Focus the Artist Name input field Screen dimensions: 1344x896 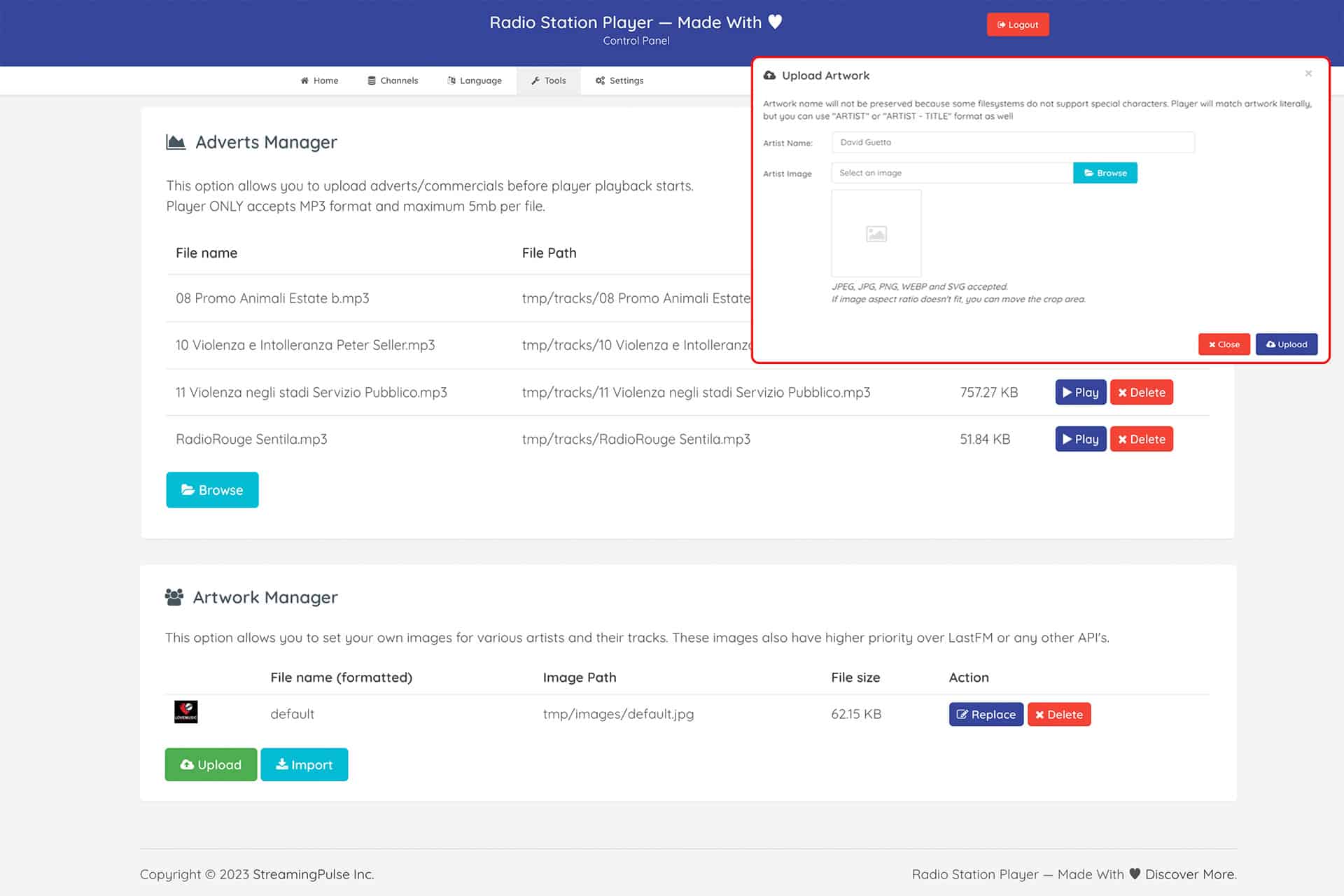coord(1013,142)
